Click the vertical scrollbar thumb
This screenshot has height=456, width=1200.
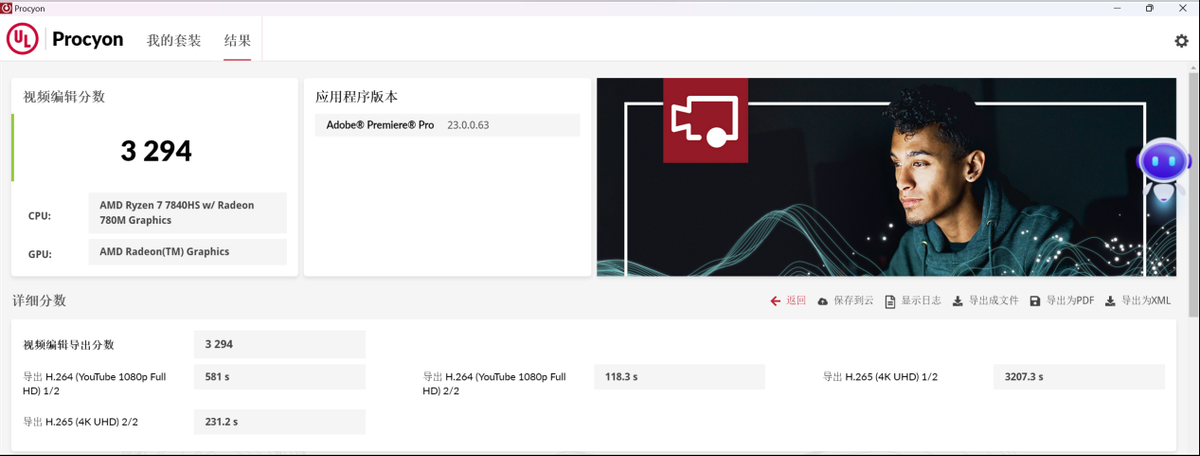1192,200
